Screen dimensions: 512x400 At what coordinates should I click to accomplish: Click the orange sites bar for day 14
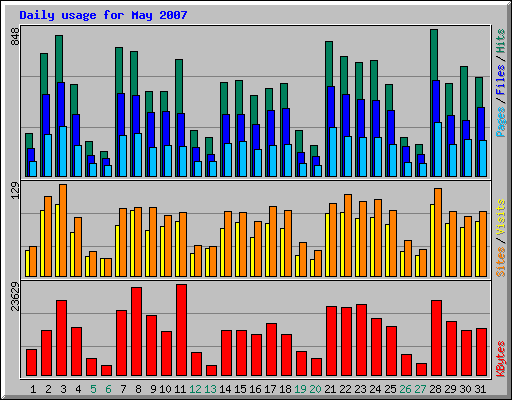[228, 244]
